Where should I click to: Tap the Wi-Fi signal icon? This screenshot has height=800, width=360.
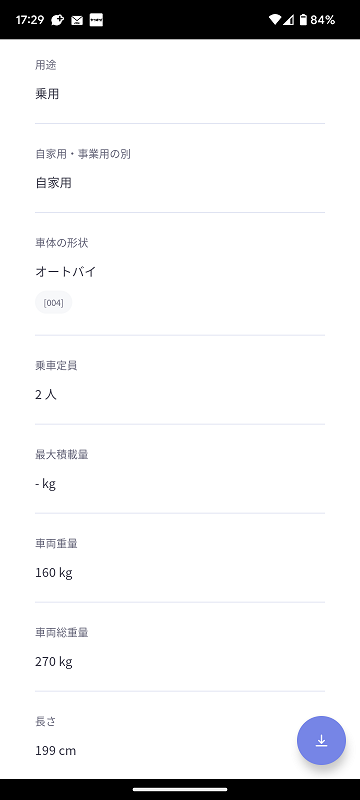pyautogui.click(x=275, y=20)
